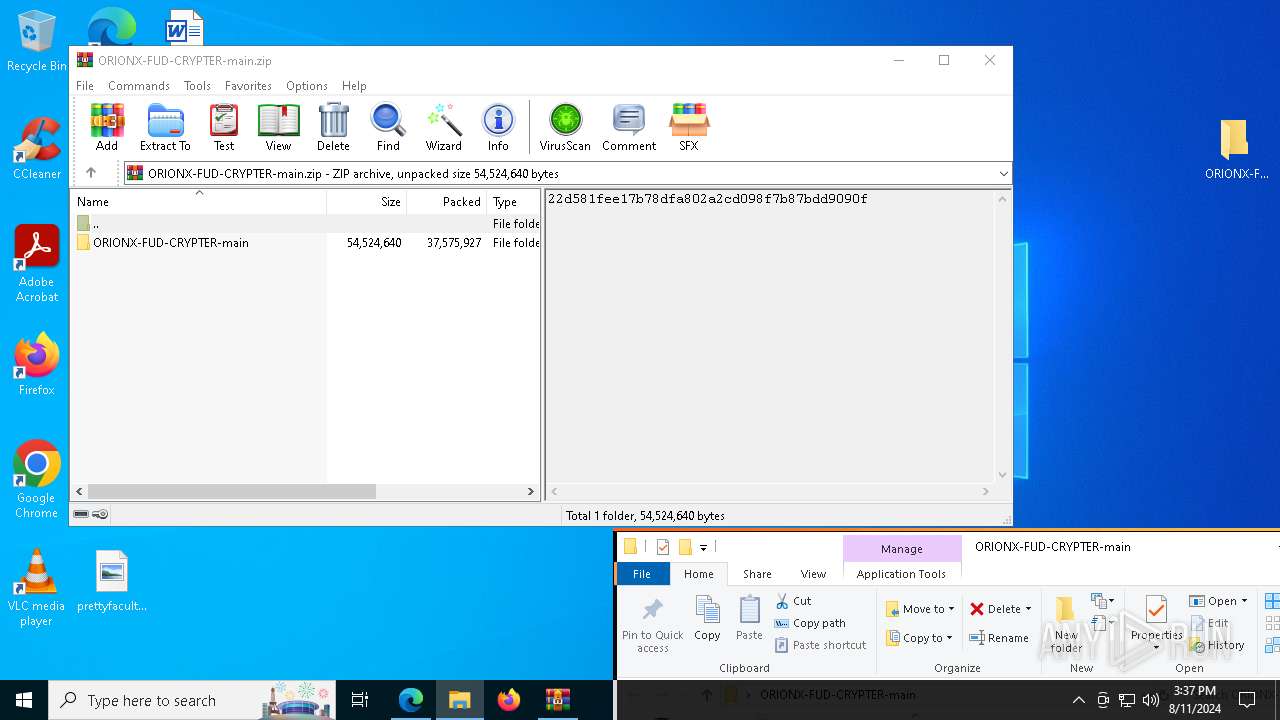Click the Delete icon in WinRAR toolbar
Image resolution: width=1280 pixels, height=720 pixels.
click(333, 127)
